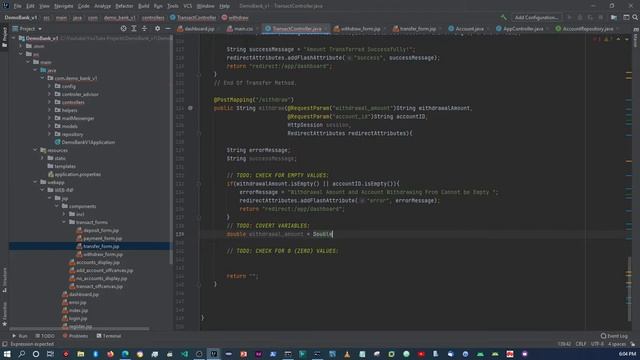The width and height of the screenshot is (640, 360).
Task: Open the TODO tool window
Action: [44, 336]
